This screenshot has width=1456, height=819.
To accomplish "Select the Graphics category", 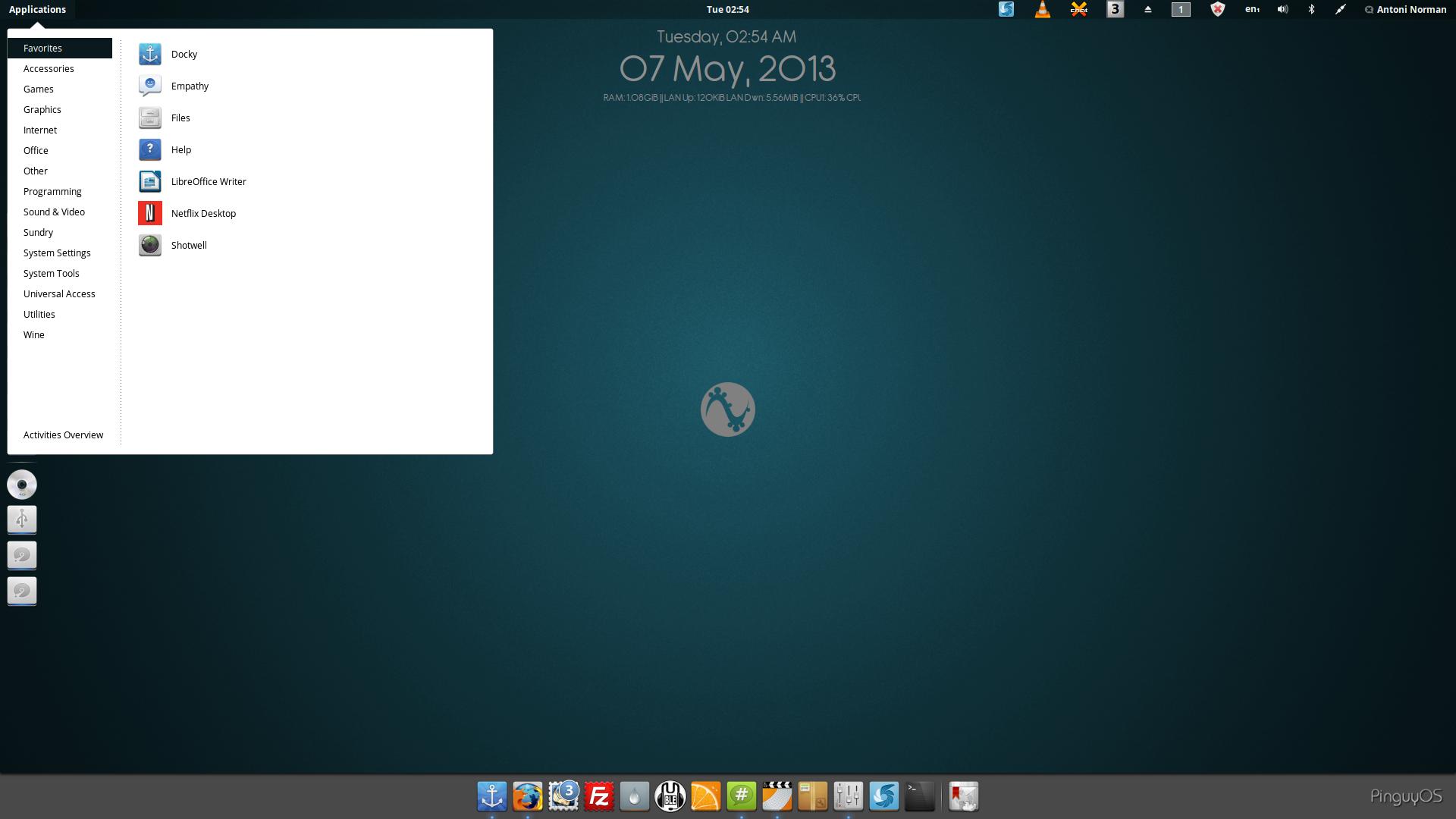I will 42,109.
